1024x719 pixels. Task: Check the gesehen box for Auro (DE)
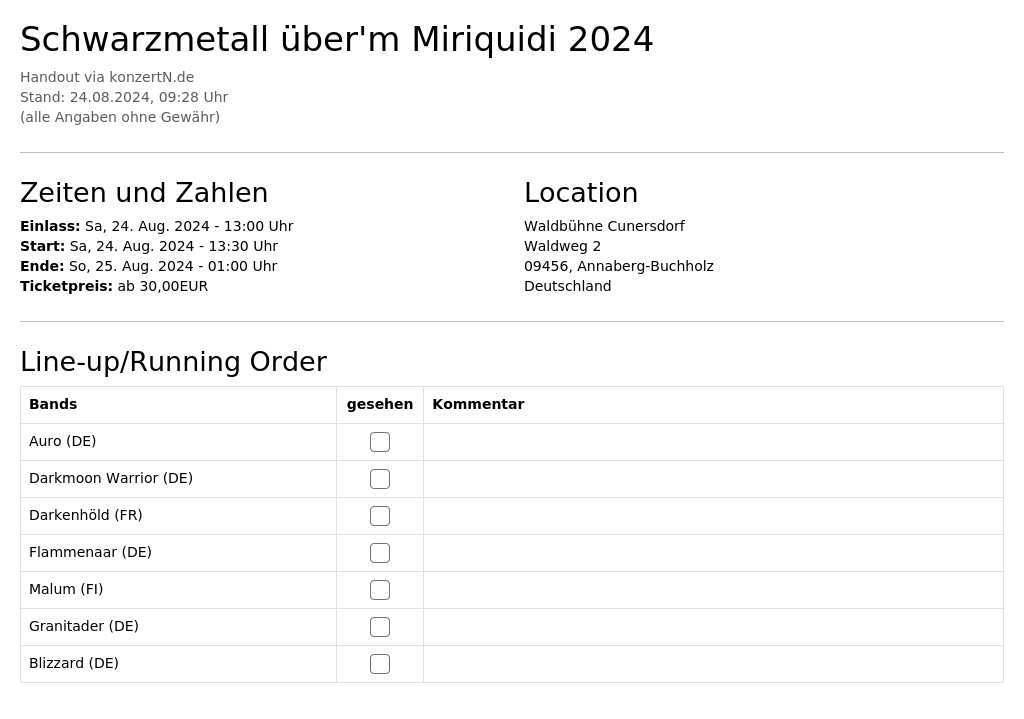(379, 442)
